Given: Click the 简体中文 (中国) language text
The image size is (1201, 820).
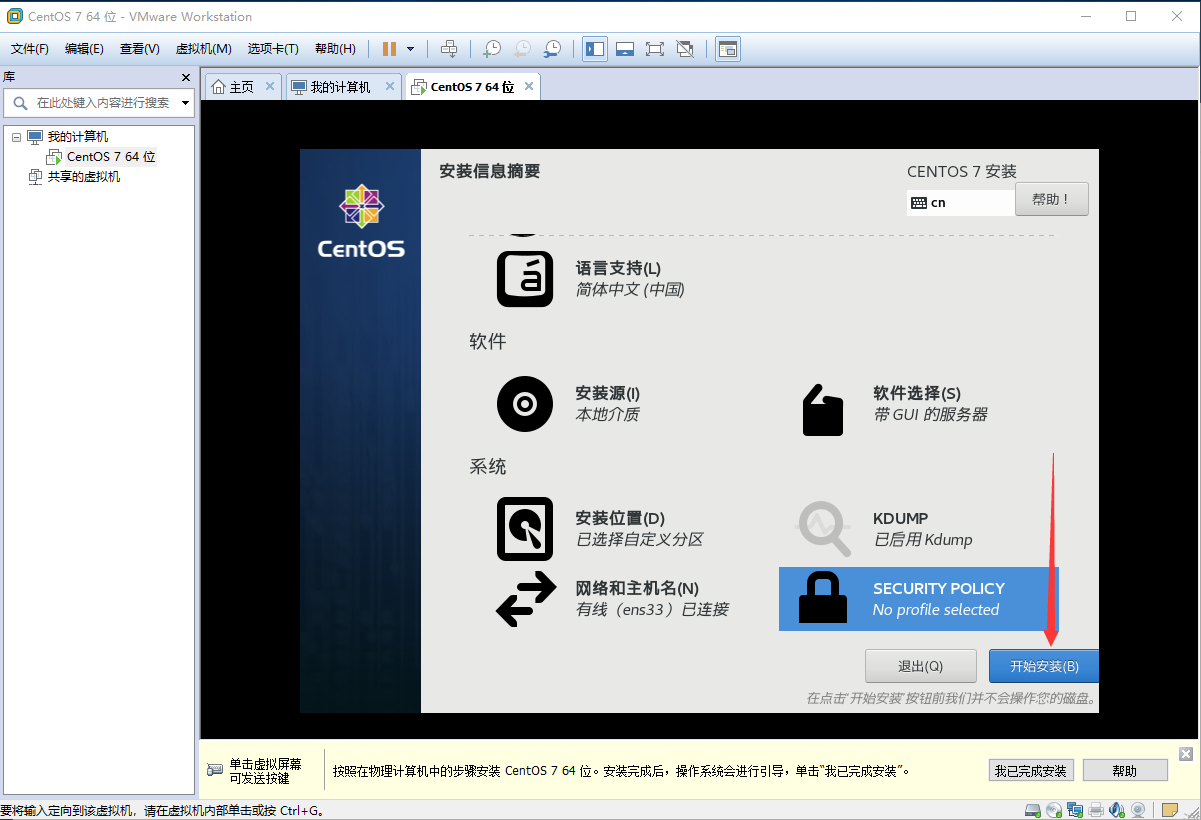Looking at the screenshot, I should point(630,289).
